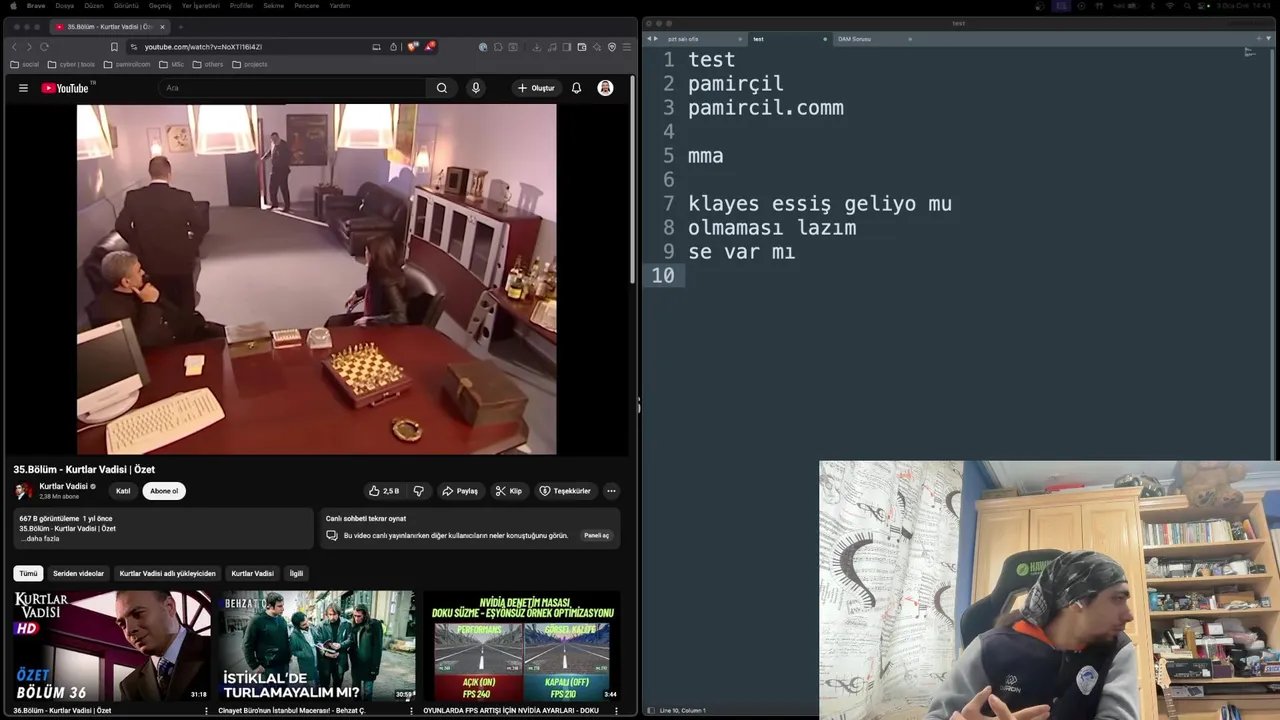The width and height of the screenshot is (1280, 720).
Task: Click the video player frame
Action: [x=316, y=279]
